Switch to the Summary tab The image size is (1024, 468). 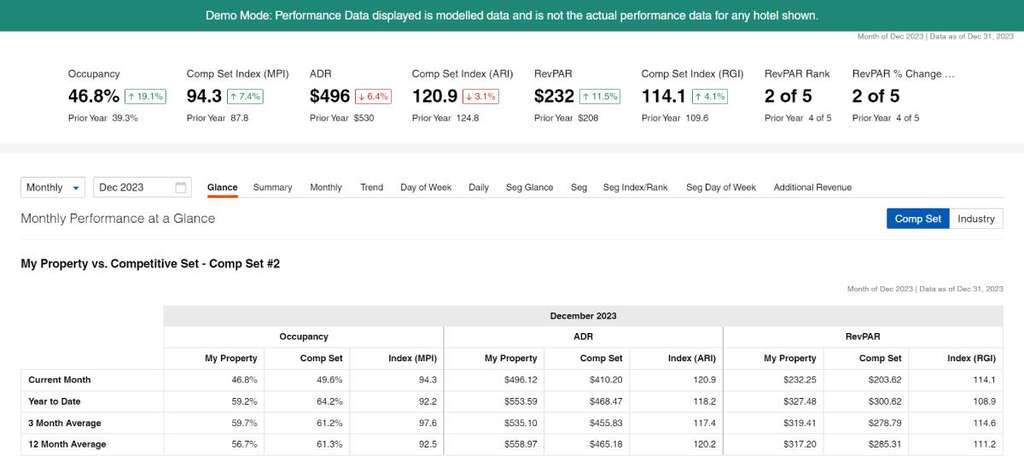[272, 188]
